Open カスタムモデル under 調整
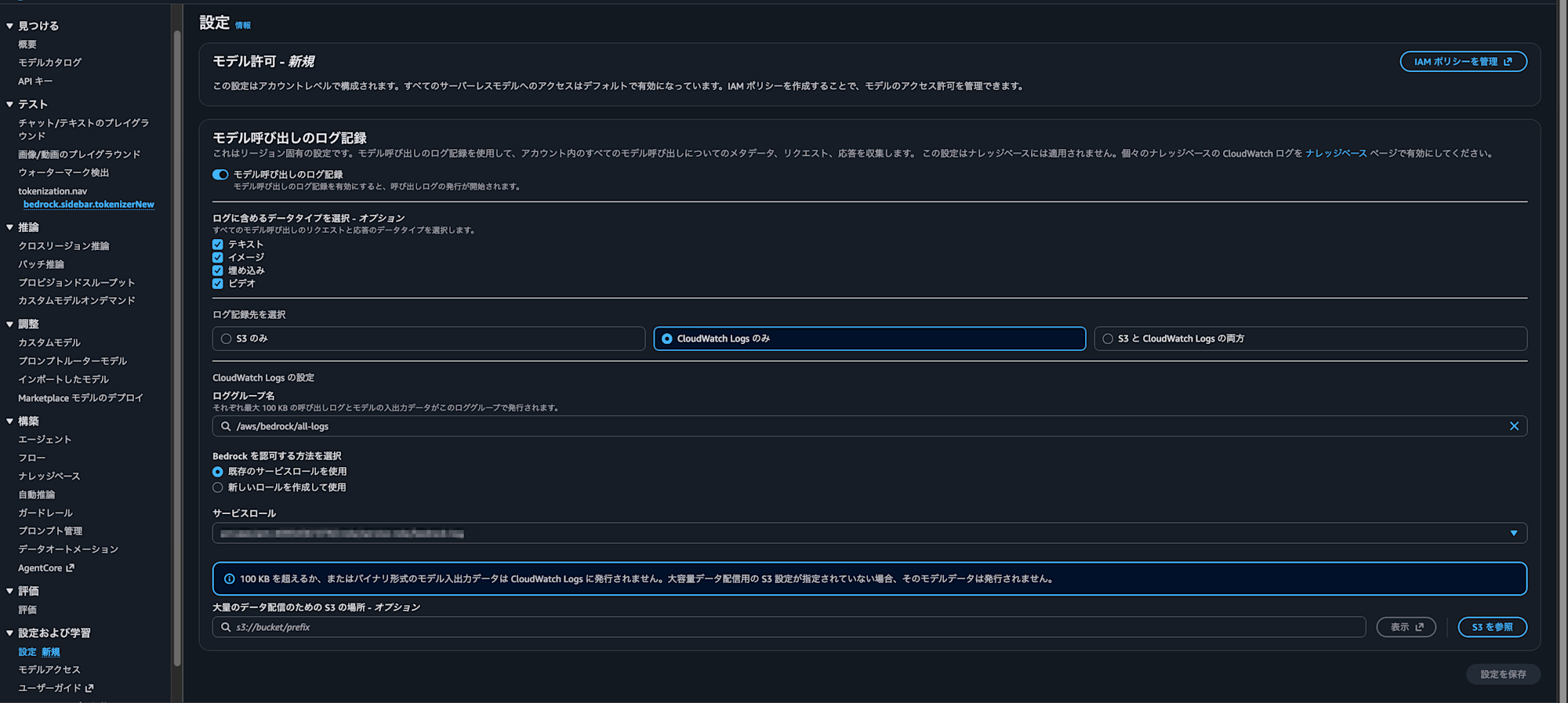This screenshot has height=703, width=1568. 49,342
